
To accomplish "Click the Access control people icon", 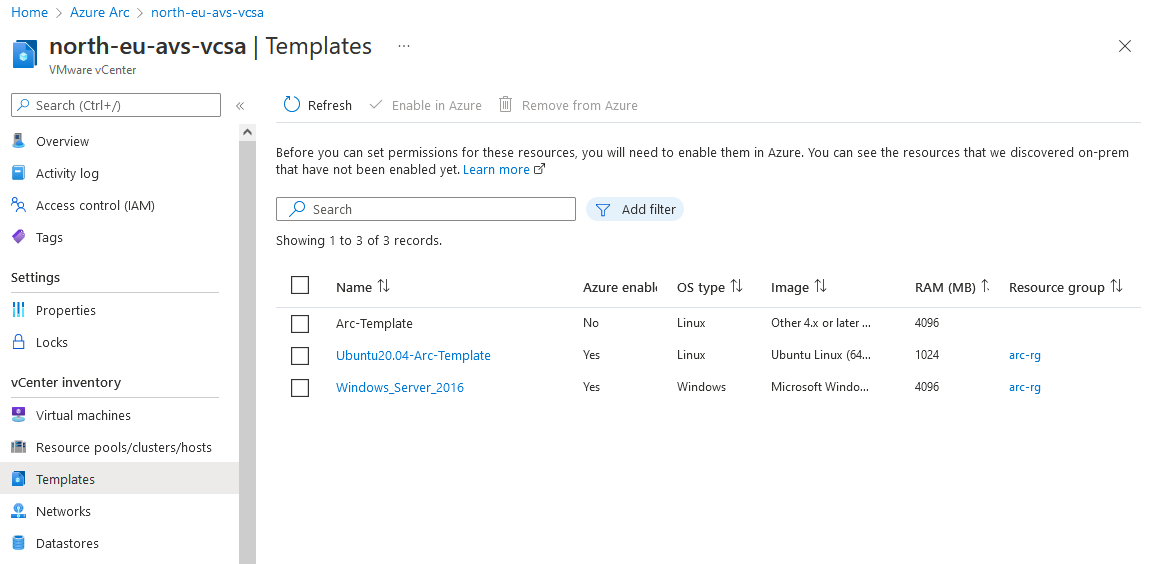I will (18, 205).
